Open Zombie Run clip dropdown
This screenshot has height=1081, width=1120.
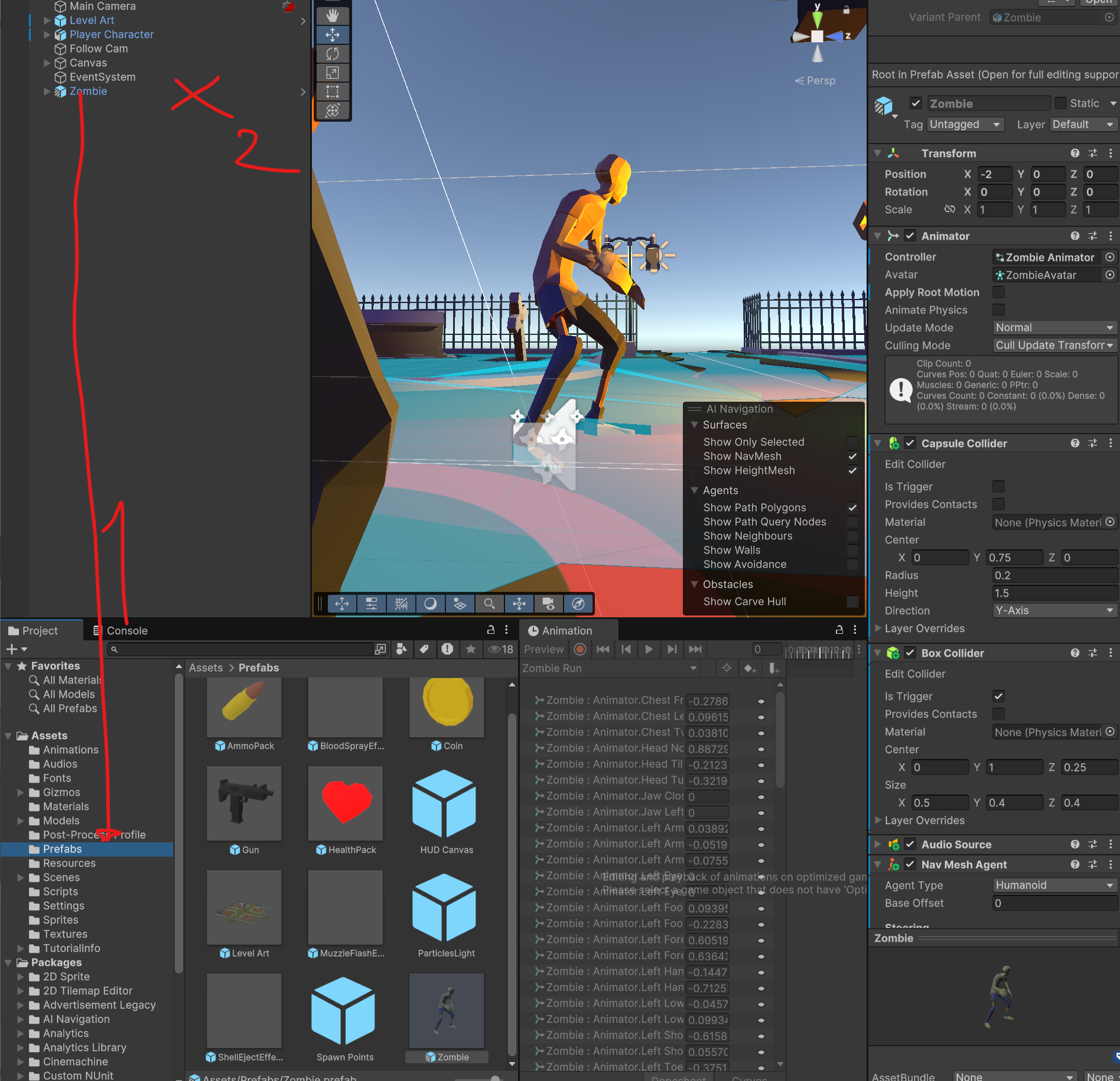[610, 668]
